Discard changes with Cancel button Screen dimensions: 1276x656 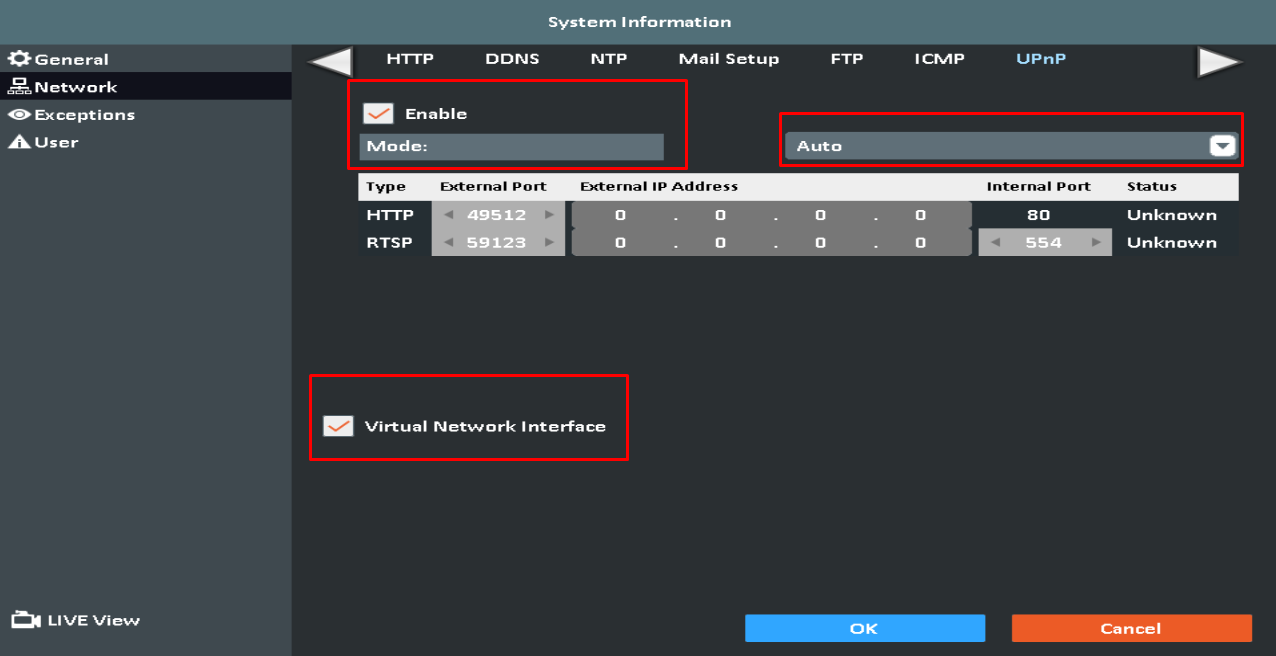coord(1132,628)
